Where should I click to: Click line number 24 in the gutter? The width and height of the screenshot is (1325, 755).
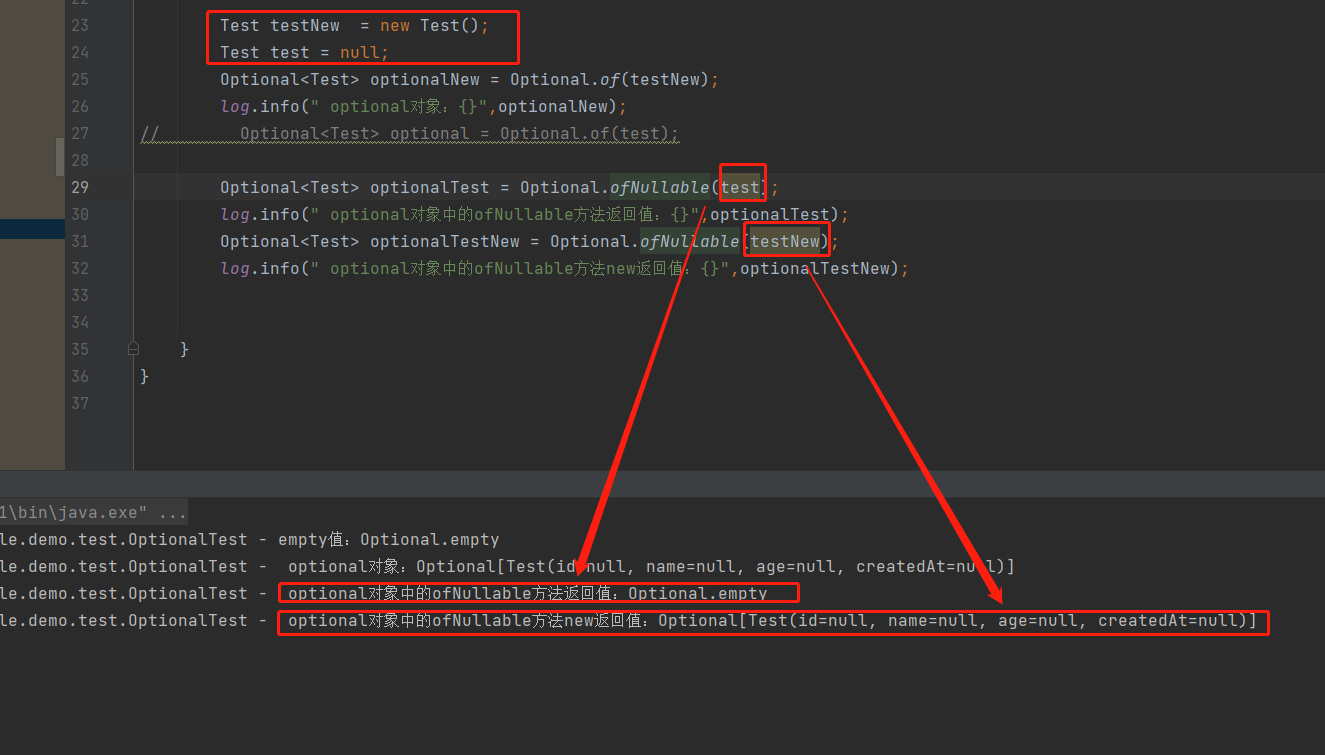click(80, 52)
